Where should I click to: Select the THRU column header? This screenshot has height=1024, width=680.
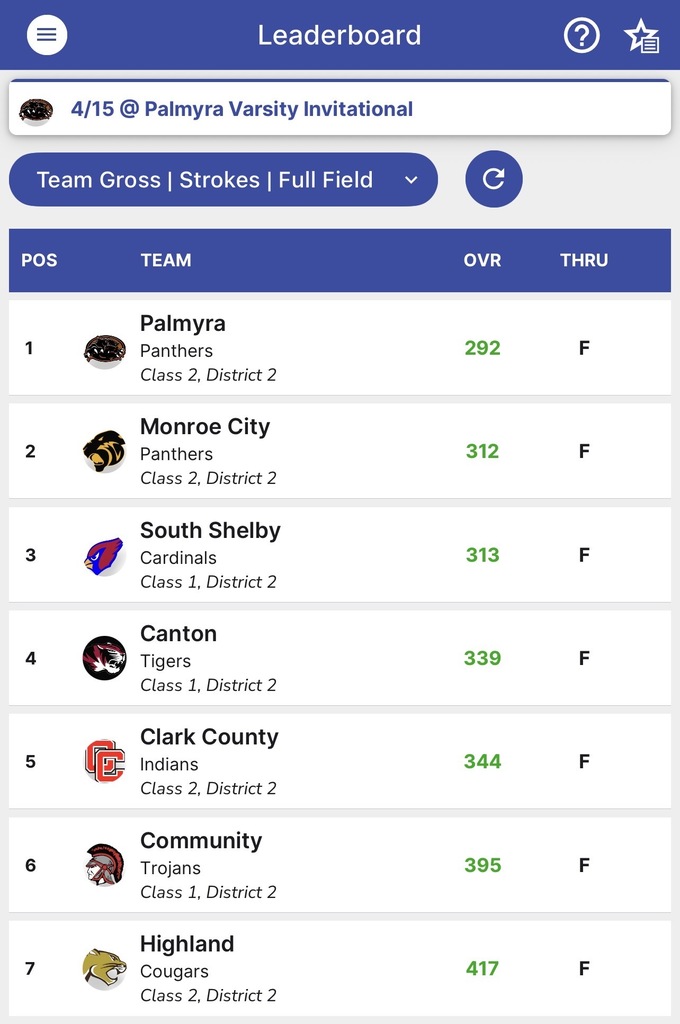point(584,260)
